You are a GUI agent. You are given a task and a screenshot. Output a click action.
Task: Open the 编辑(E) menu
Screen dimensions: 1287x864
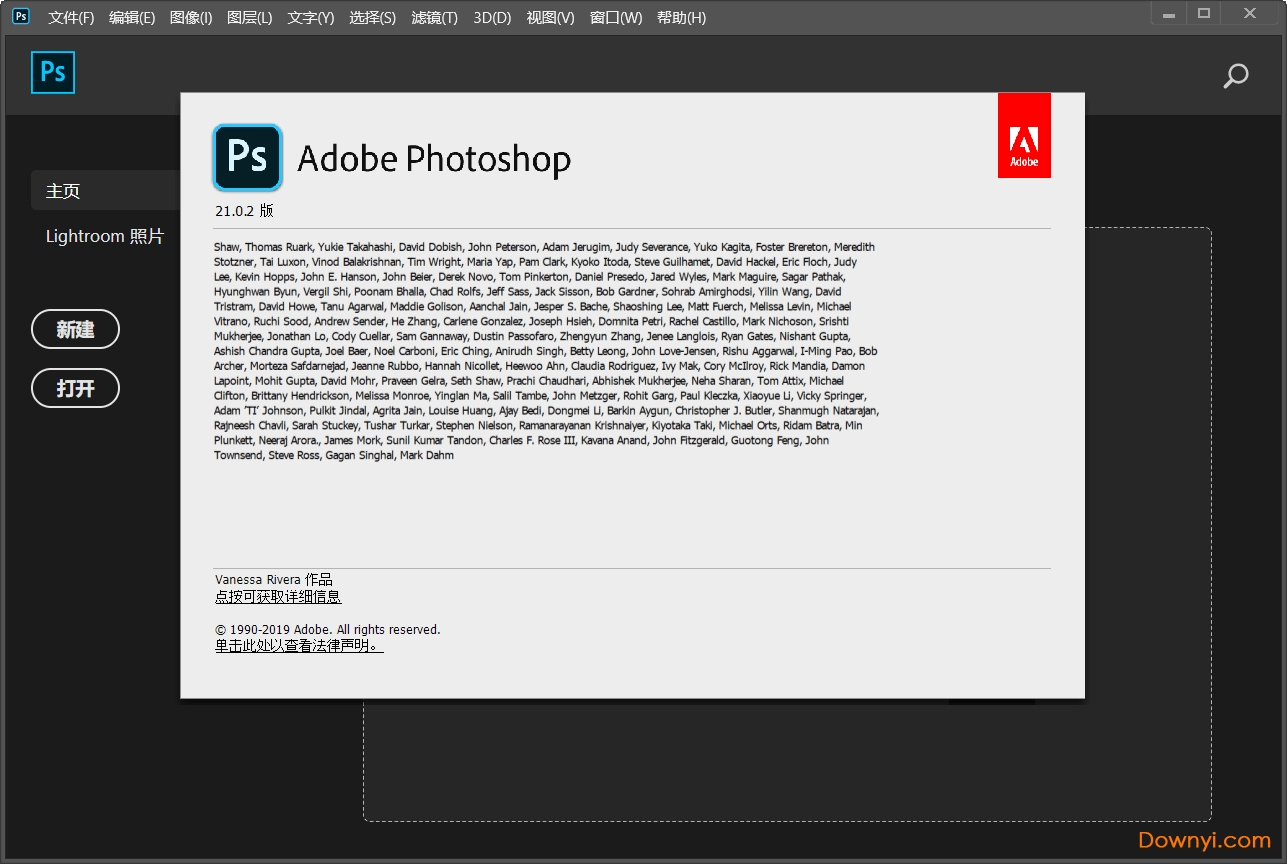[132, 18]
